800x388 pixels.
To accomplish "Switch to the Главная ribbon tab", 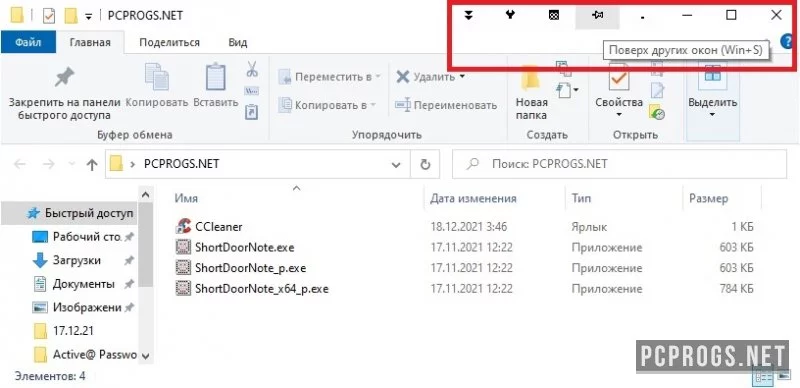I will [90, 42].
